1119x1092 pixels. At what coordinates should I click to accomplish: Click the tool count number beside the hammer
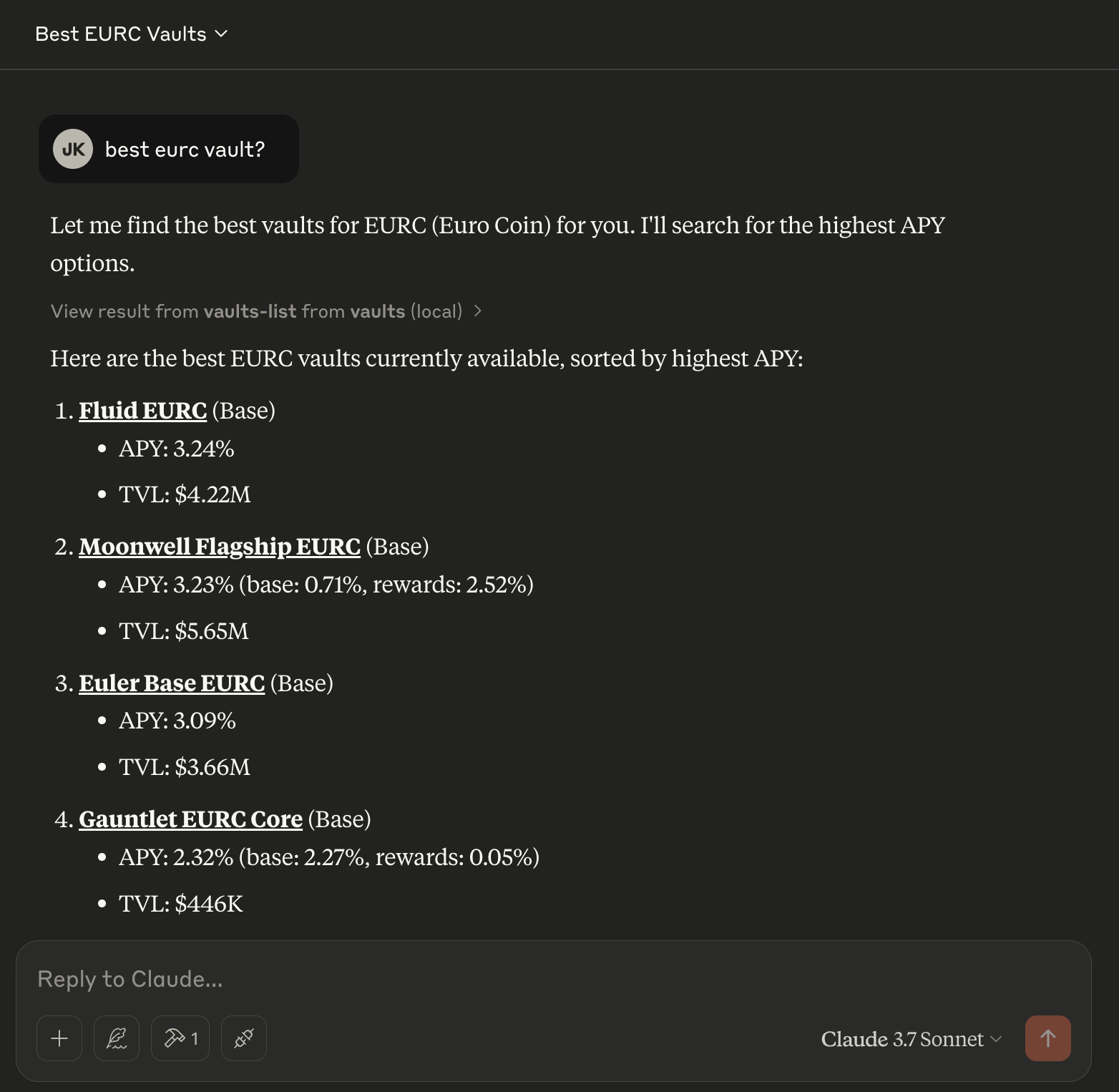(195, 1038)
